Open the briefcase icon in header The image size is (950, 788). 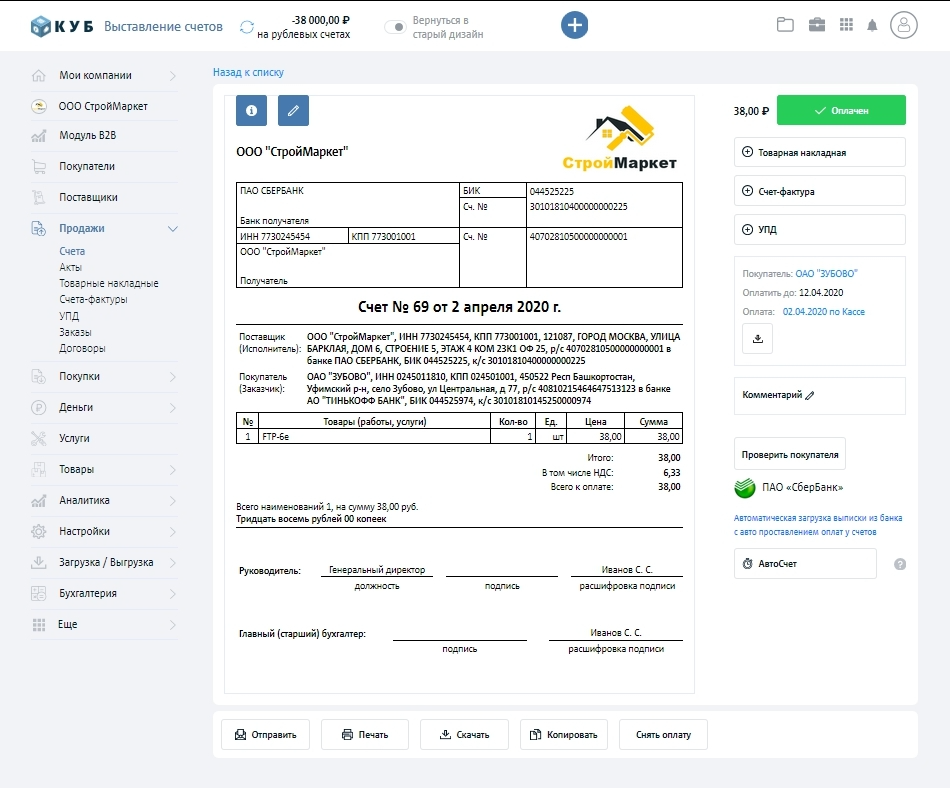[x=817, y=25]
